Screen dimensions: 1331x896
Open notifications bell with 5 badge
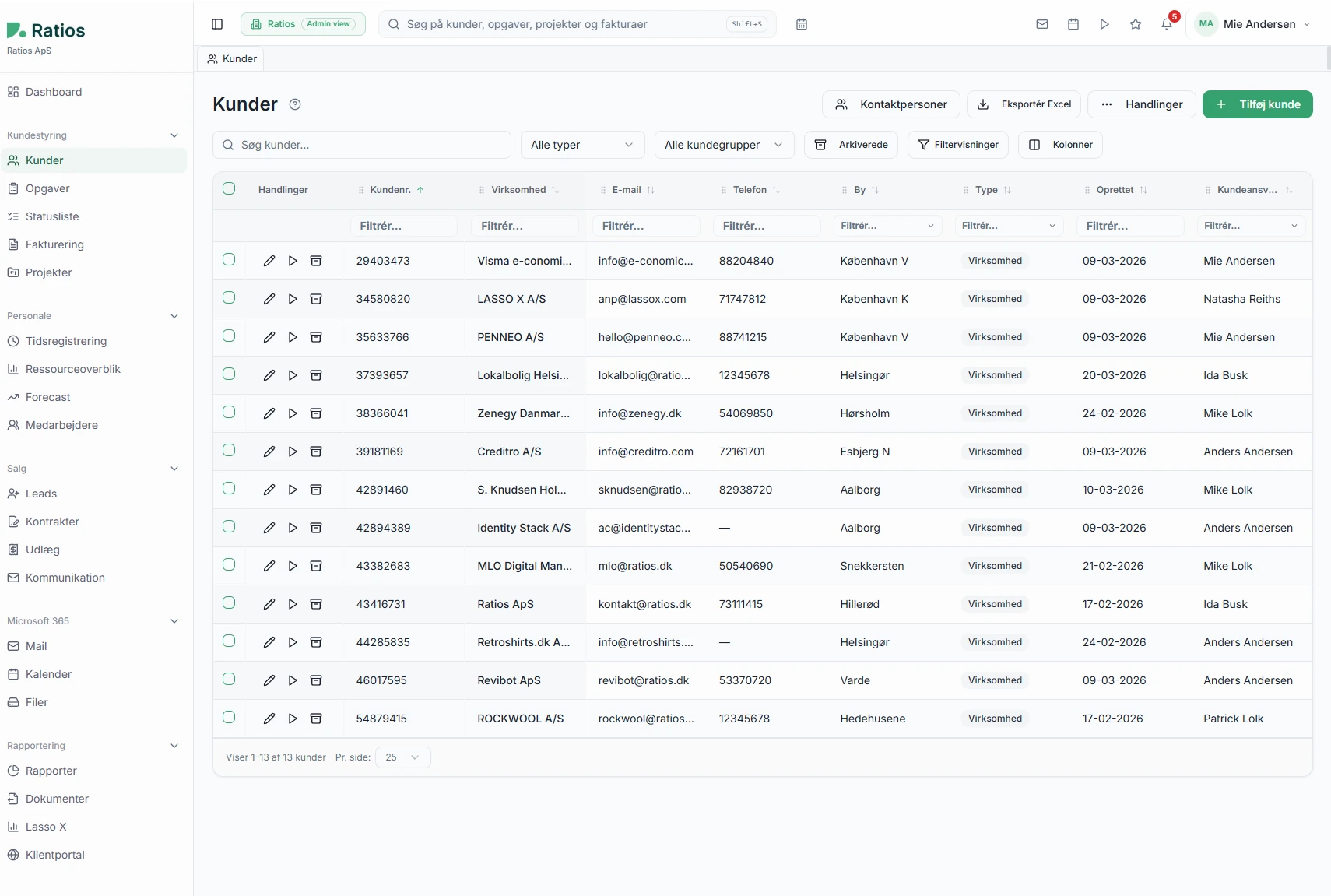[1167, 24]
